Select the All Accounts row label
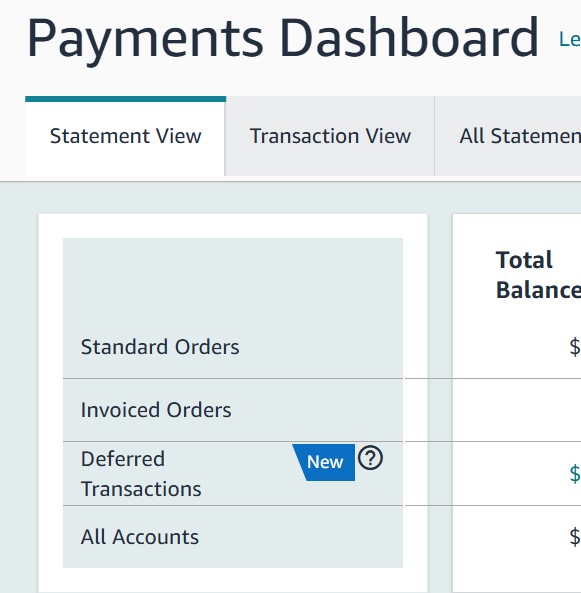This screenshot has height=593, width=581. point(140,537)
